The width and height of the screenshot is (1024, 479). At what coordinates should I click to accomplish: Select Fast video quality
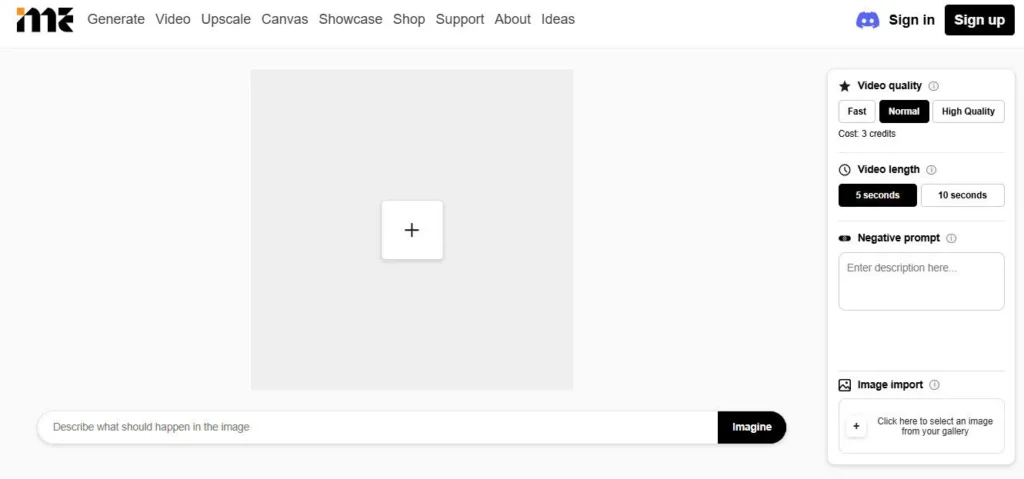coord(857,111)
